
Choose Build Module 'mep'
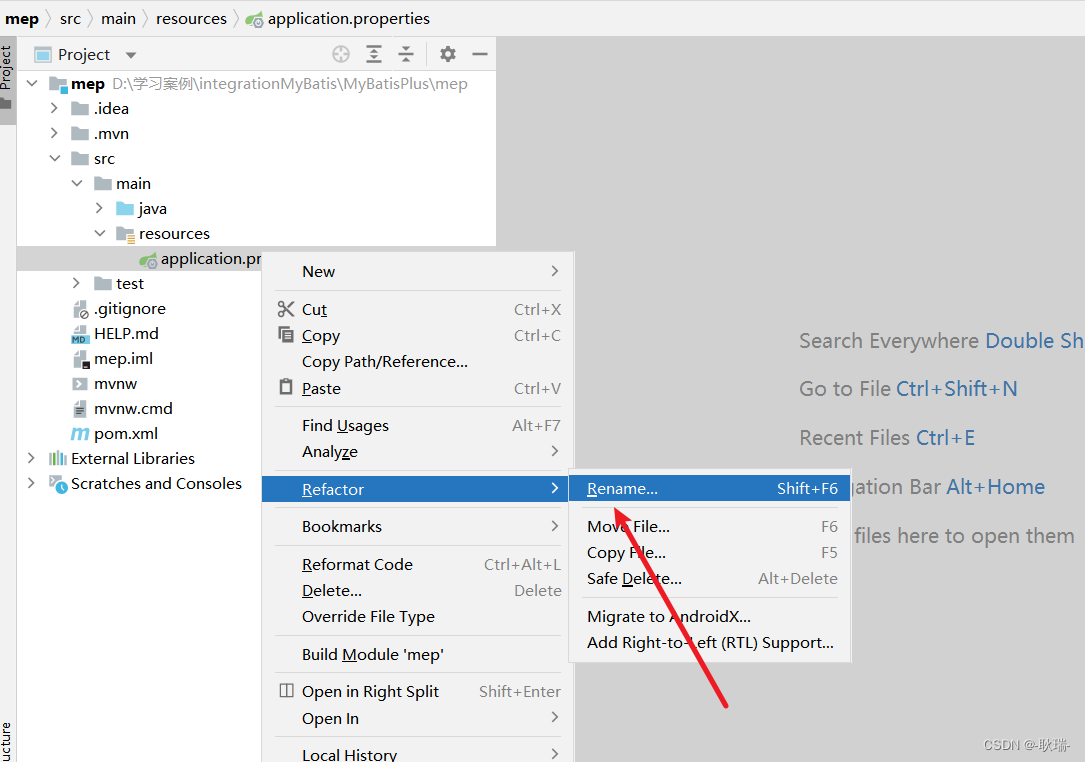tap(418, 654)
